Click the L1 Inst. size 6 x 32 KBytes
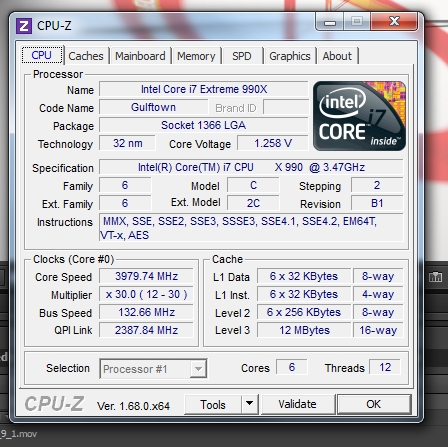448x447 pixels. click(304, 294)
